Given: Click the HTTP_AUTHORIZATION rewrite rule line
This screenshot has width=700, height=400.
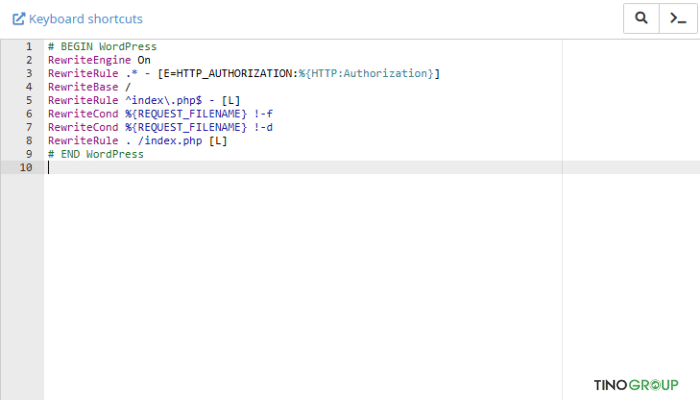Looking at the screenshot, I should tap(244, 73).
